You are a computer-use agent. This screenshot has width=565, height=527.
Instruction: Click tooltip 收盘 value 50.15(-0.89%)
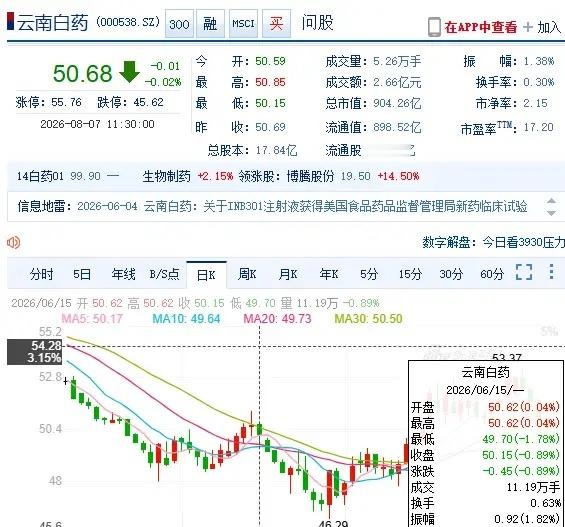coord(521,455)
